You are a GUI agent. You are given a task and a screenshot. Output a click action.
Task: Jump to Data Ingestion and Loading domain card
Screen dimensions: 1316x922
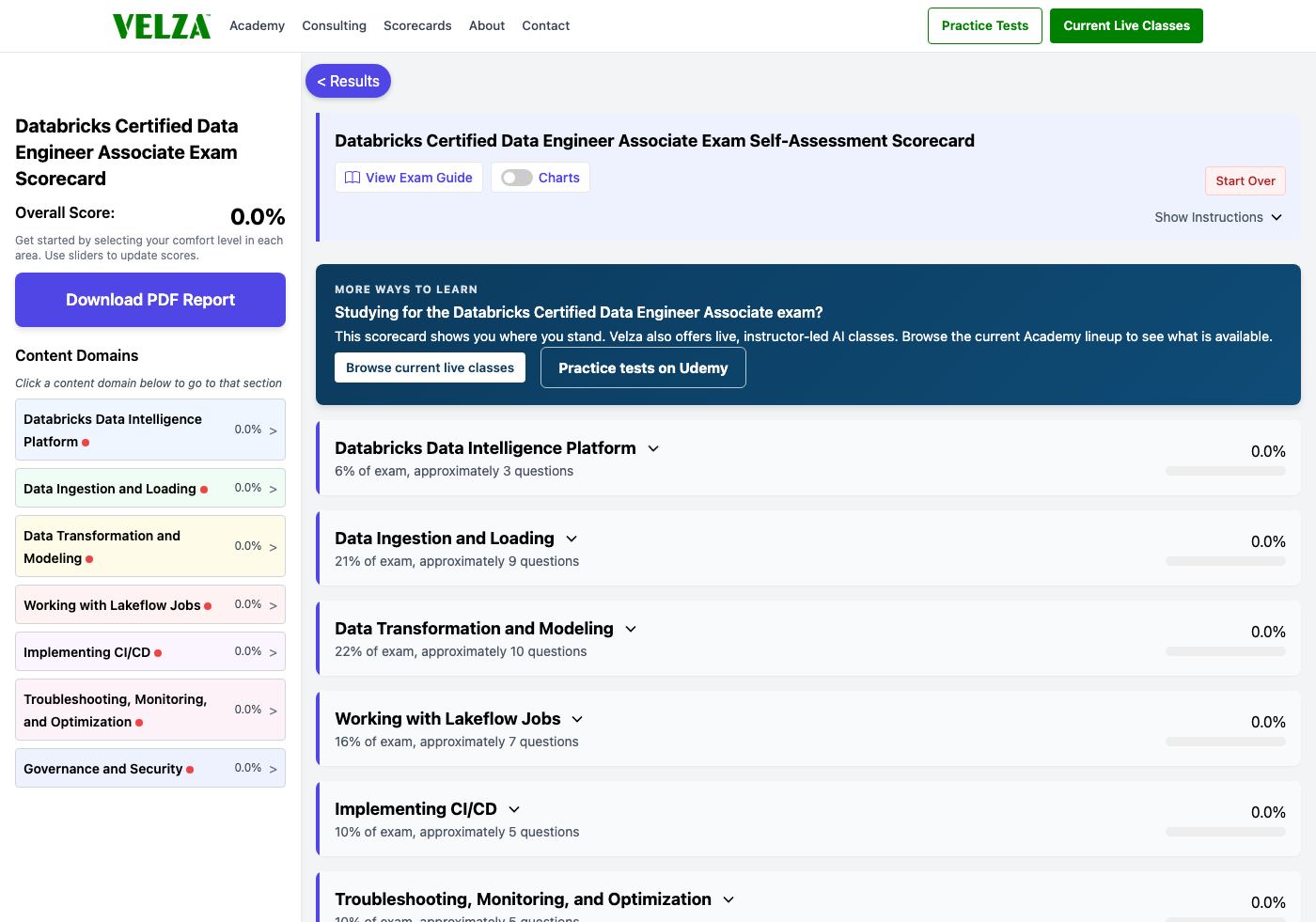(x=150, y=488)
